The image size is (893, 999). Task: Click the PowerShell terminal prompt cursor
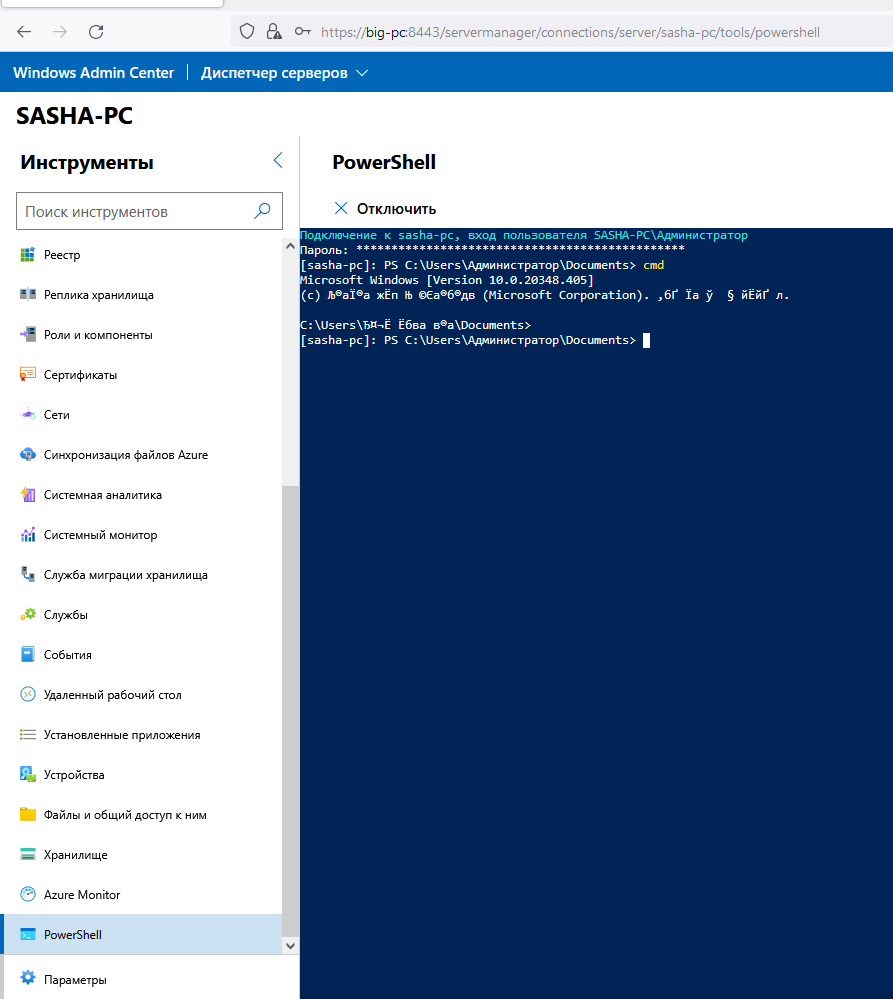click(x=647, y=340)
